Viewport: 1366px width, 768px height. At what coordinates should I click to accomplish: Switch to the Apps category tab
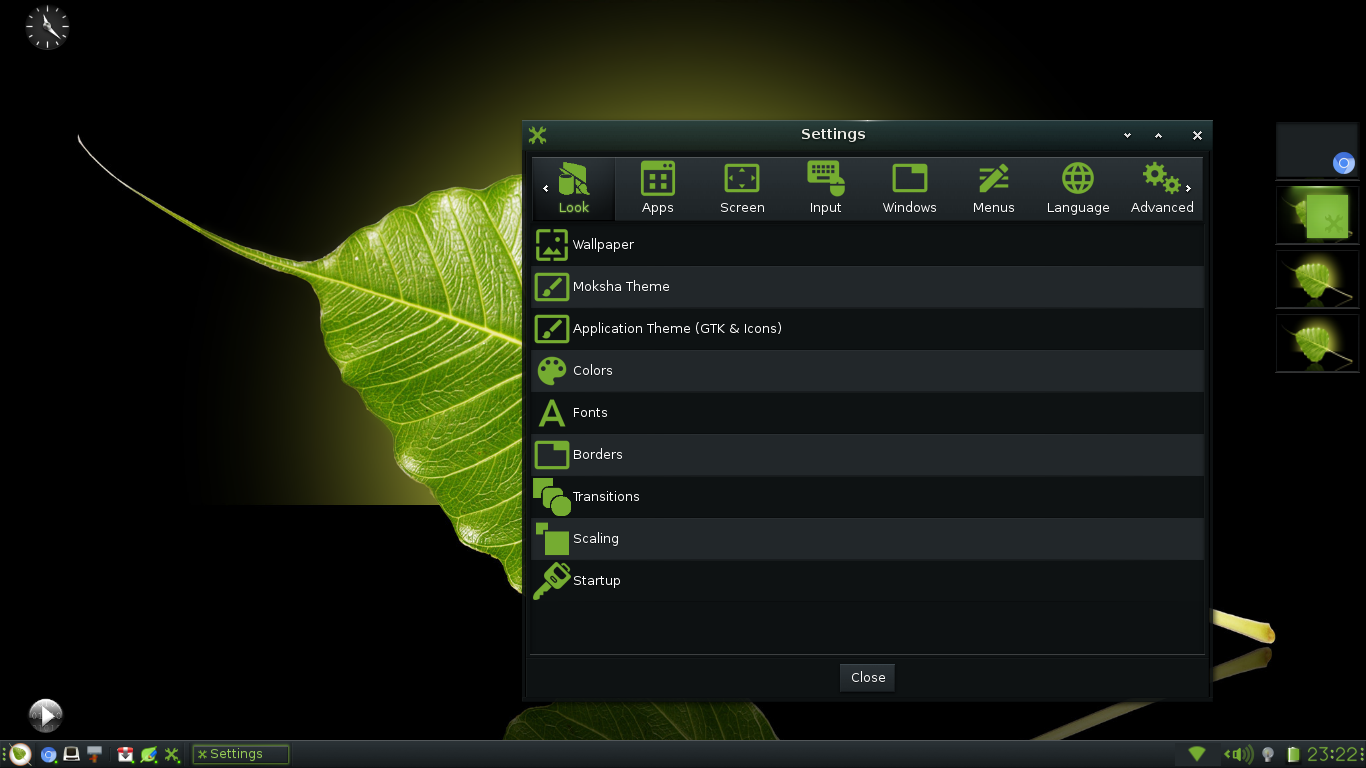657,188
